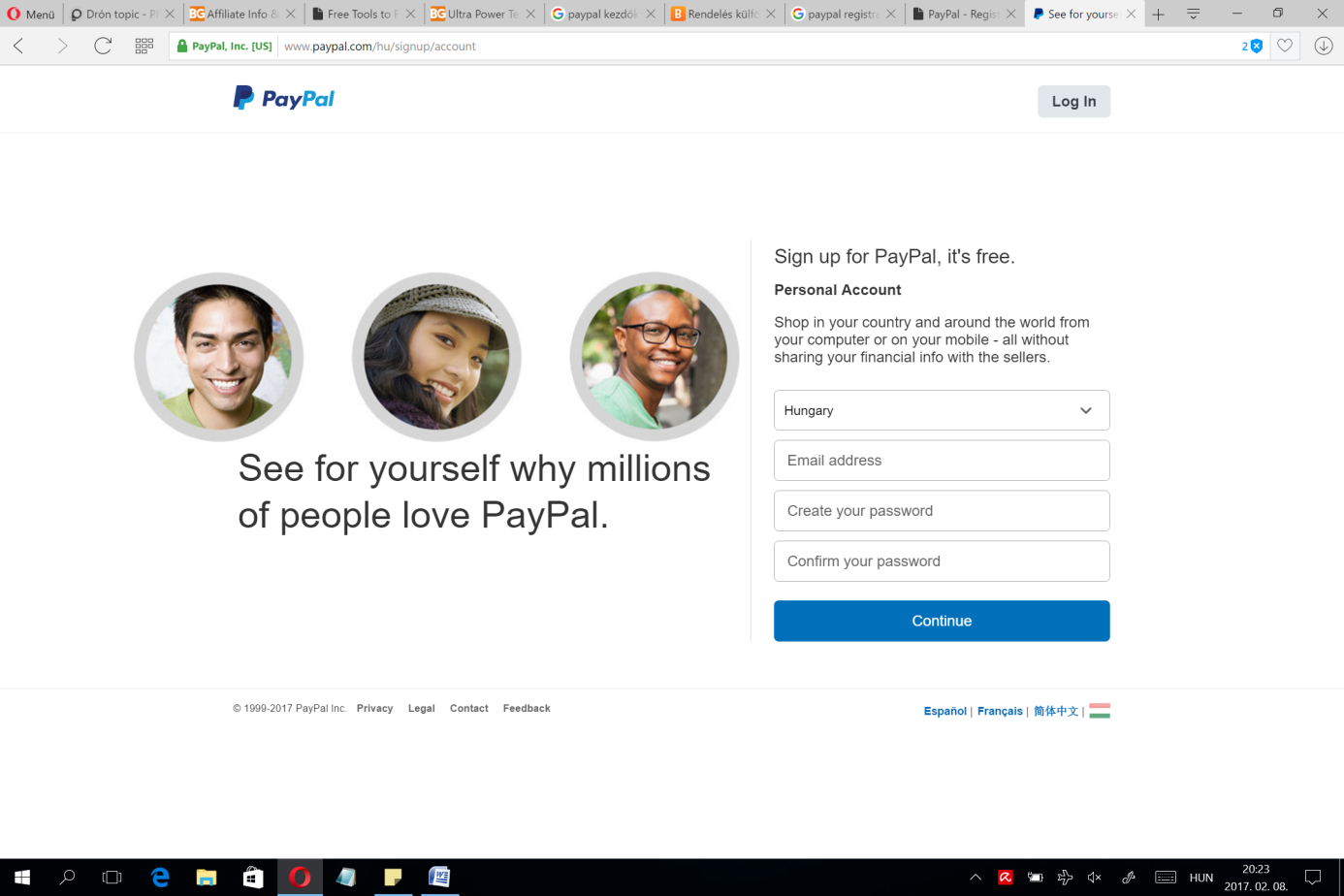The height and width of the screenshot is (896, 1344).
Task: Open the downloads arrow icon
Action: [x=1324, y=46]
